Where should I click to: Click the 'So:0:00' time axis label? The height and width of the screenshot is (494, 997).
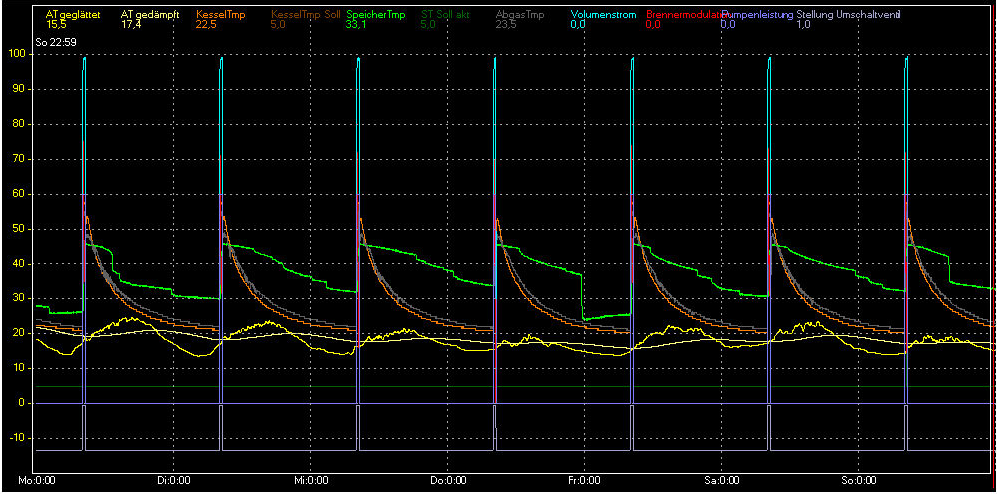[860, 481]
